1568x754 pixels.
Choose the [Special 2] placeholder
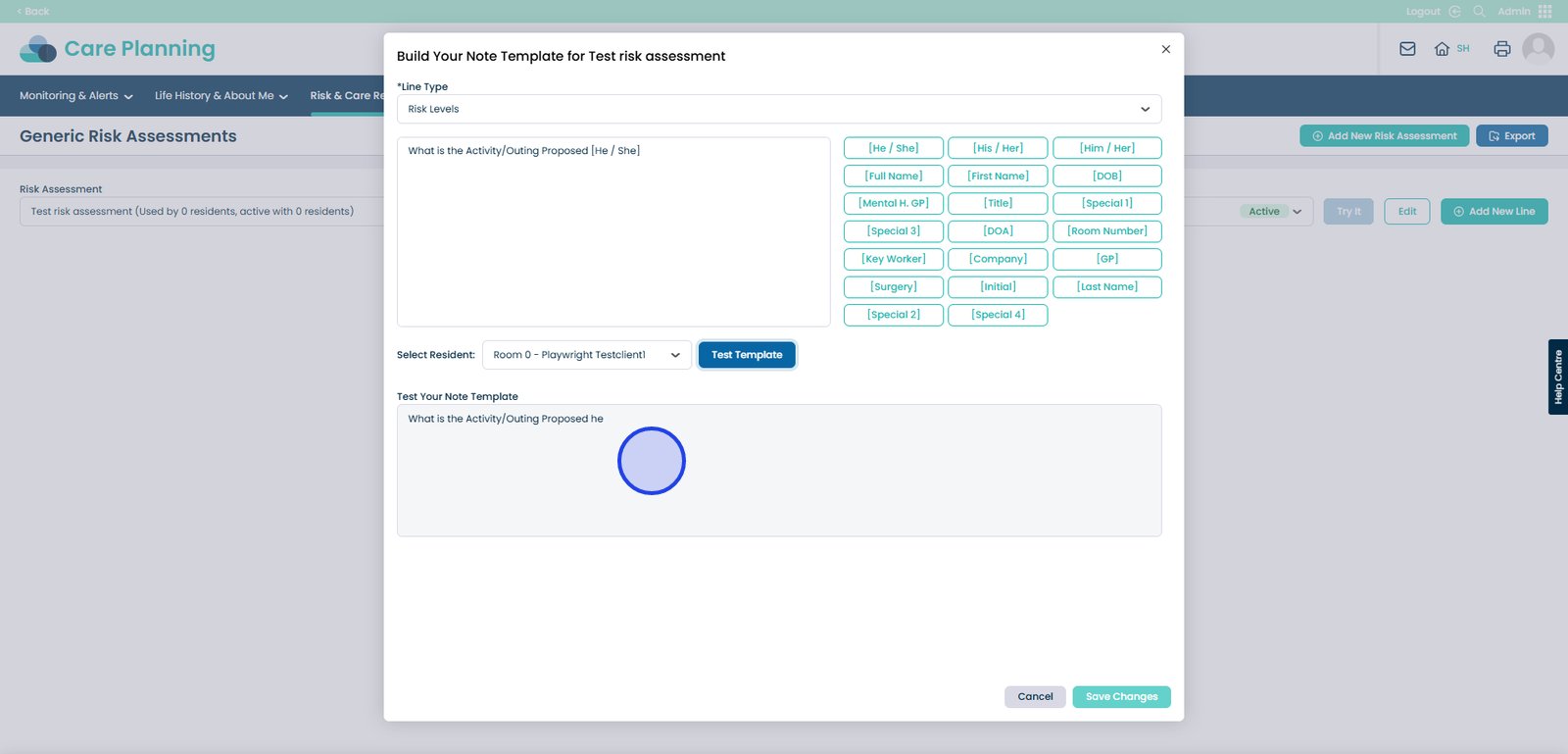[894, 315]
